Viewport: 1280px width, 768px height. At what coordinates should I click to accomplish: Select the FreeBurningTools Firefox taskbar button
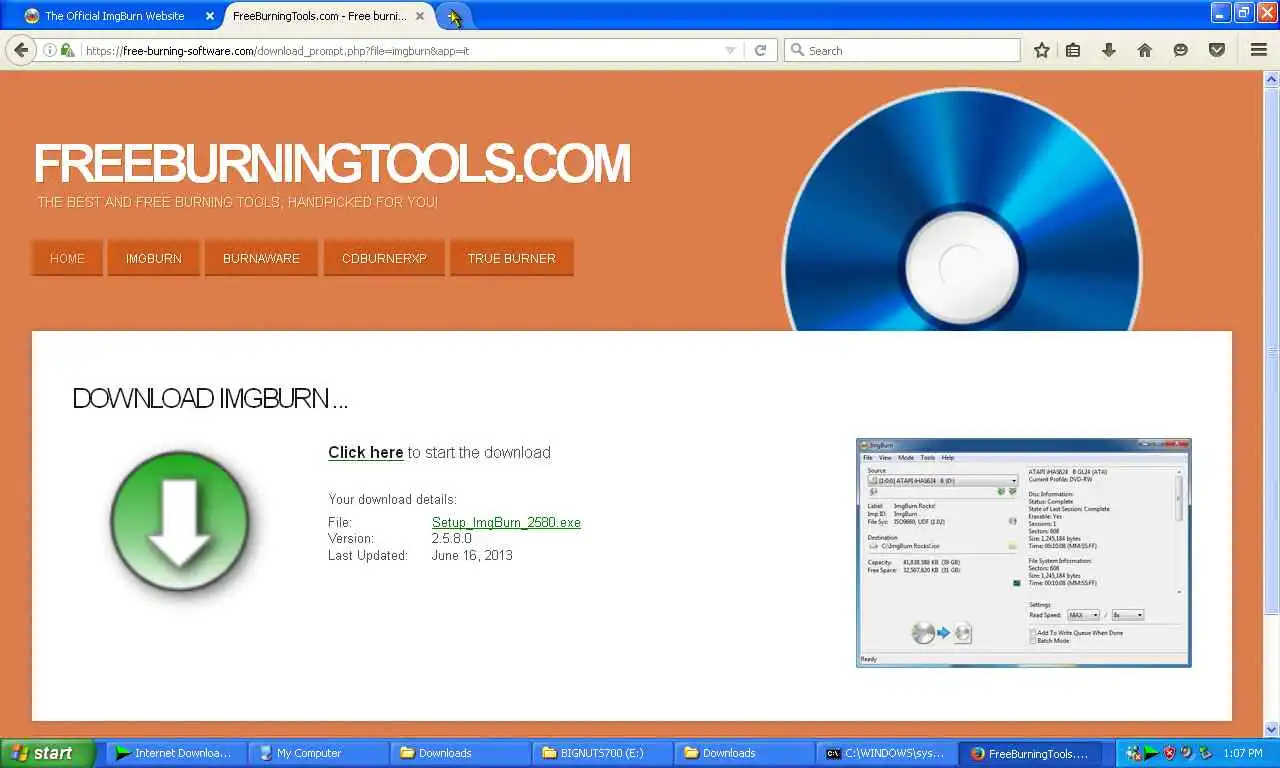point(1030,753)
